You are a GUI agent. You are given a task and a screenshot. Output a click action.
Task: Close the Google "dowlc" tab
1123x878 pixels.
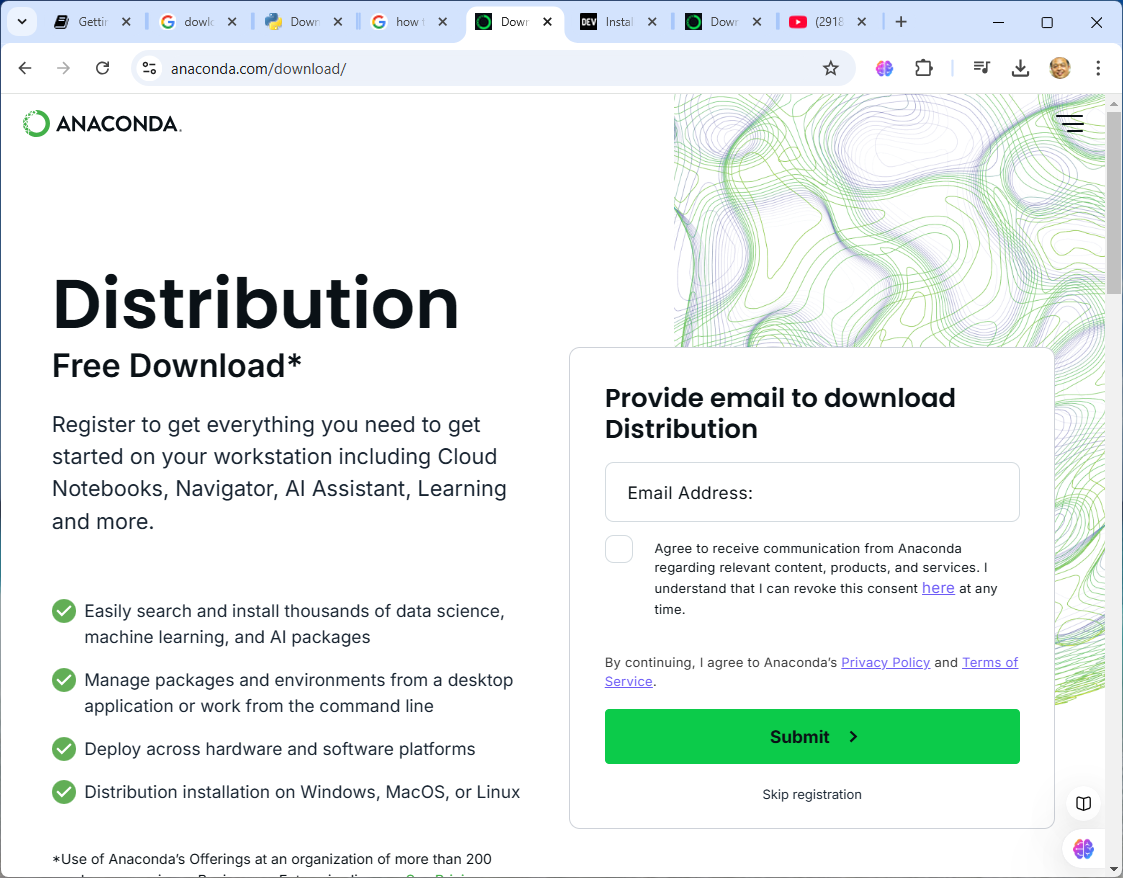[232, 22]
